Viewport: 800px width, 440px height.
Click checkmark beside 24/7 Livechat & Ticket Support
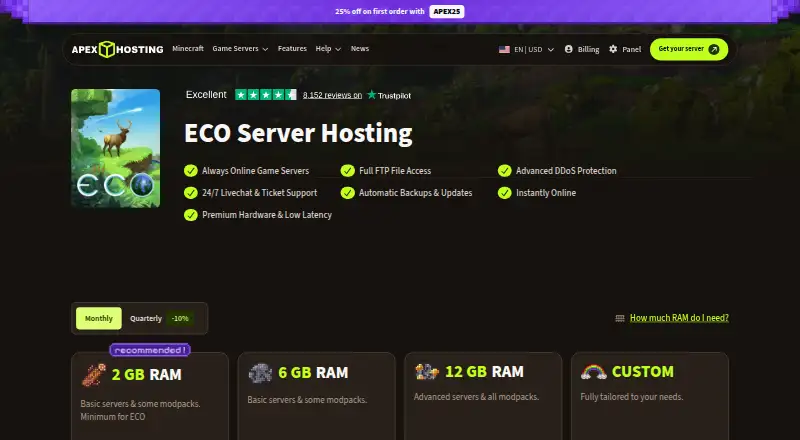191,192
